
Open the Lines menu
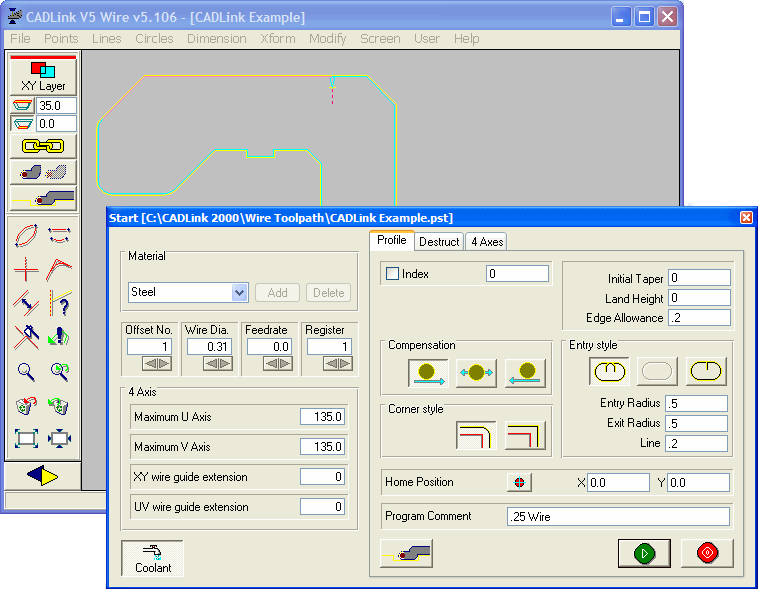coord(106,39)
